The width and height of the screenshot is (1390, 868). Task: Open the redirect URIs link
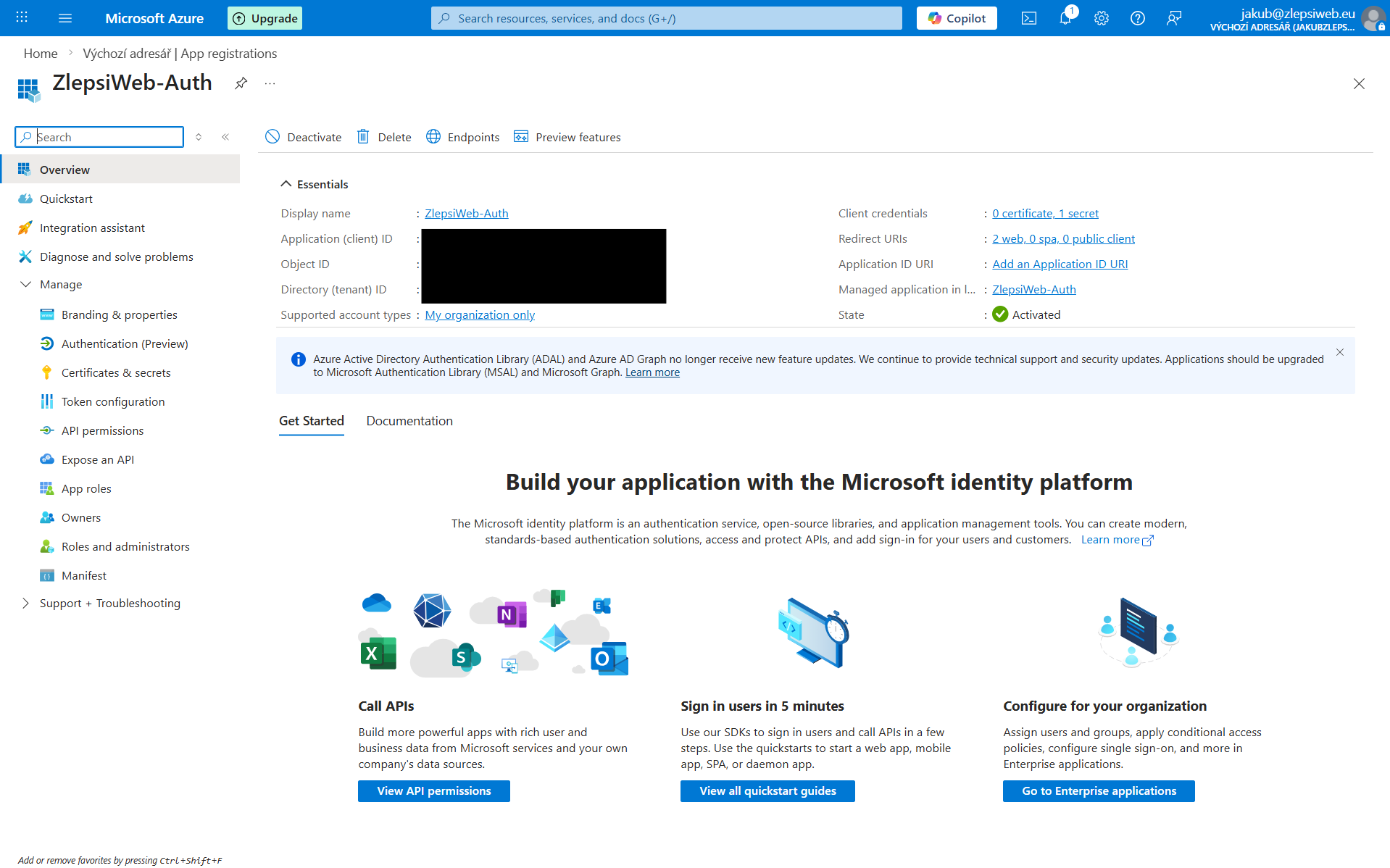pyautogui.click(x=1062, y=238)
